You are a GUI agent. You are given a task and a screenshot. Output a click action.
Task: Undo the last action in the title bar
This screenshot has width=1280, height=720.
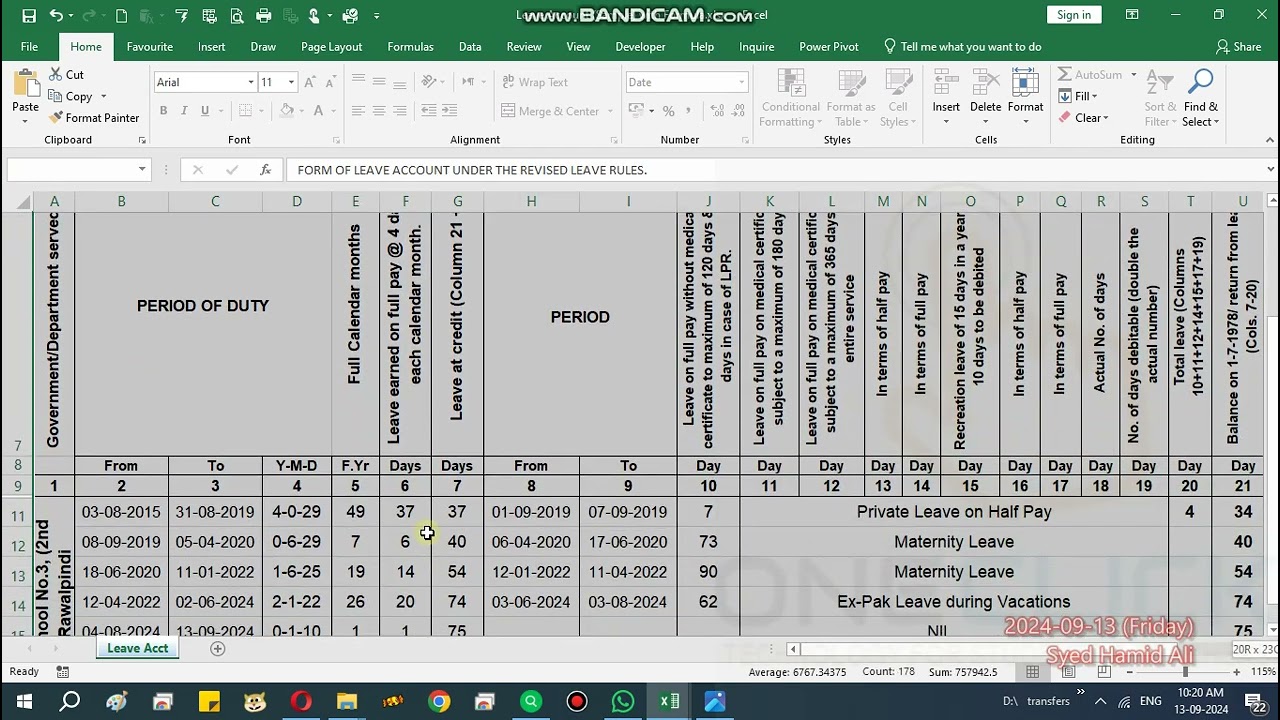pyautogui.click(x=56, y=15)
